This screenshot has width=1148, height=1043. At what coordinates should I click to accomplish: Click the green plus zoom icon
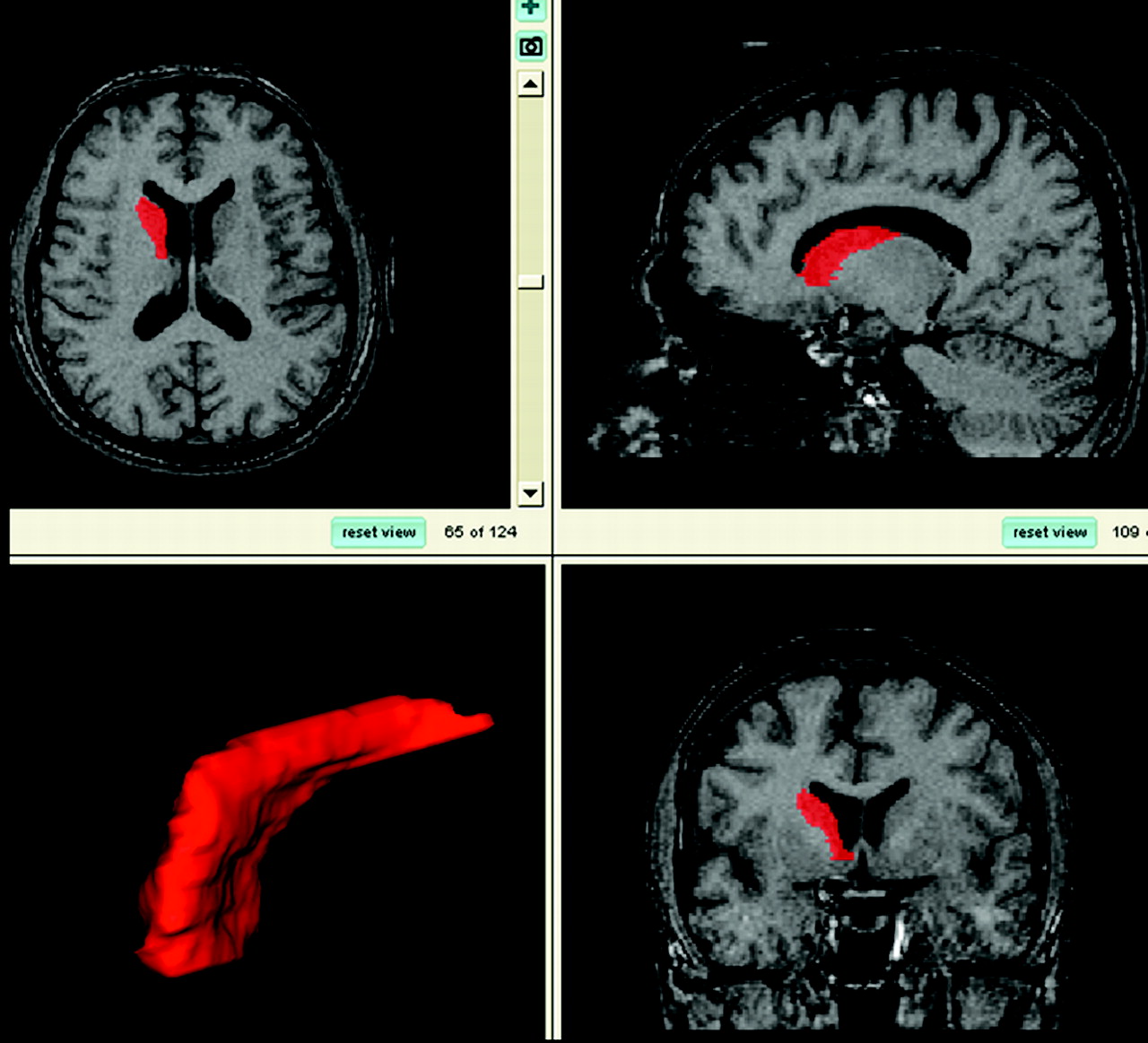531,8
